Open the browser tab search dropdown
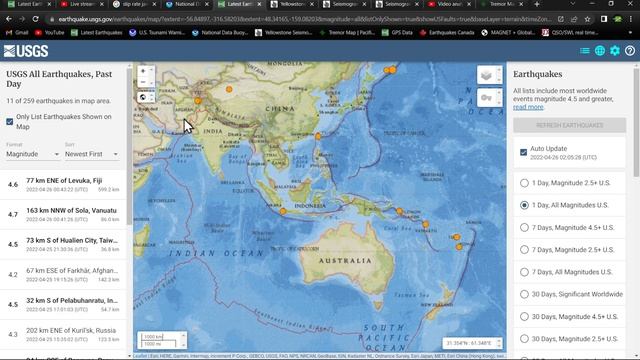Viewport: 640px width, 360px height. click(x=572, y=4)
